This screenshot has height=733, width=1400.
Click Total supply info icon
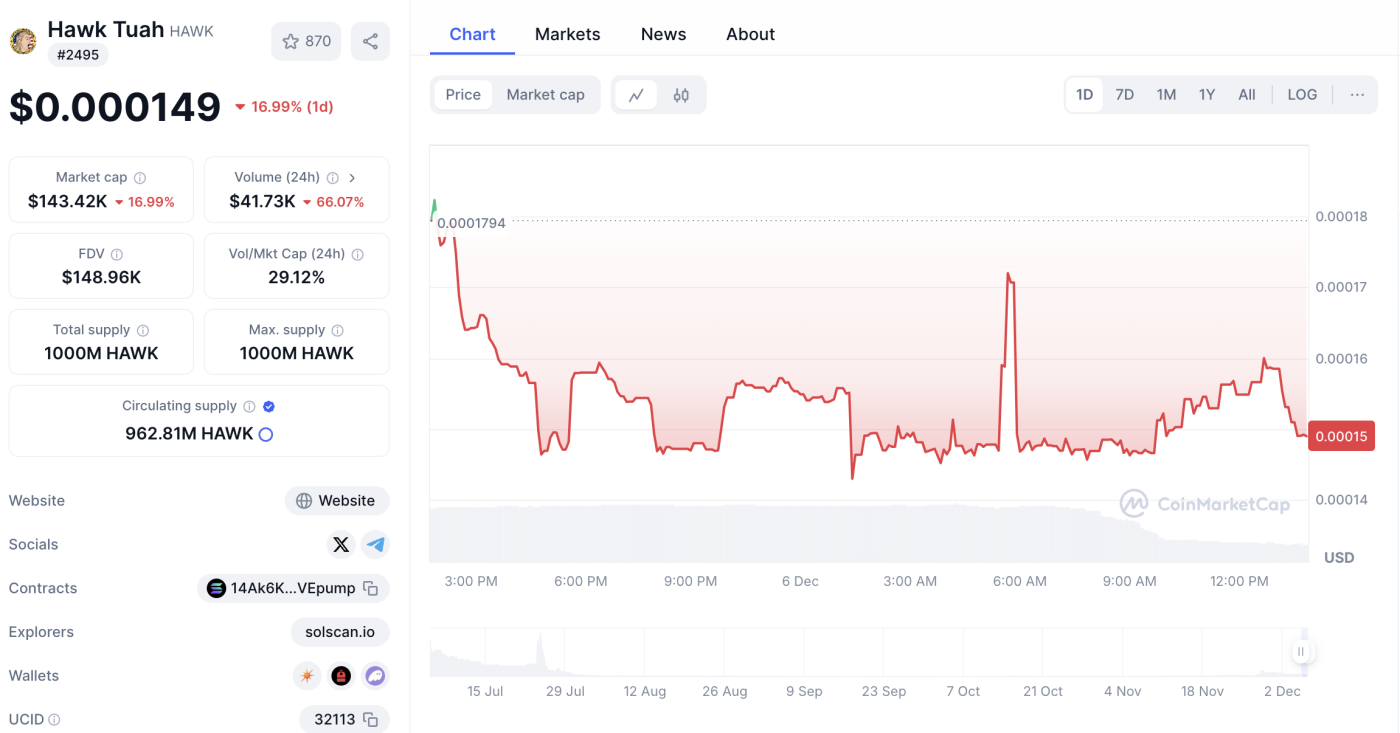click(143, 331)
